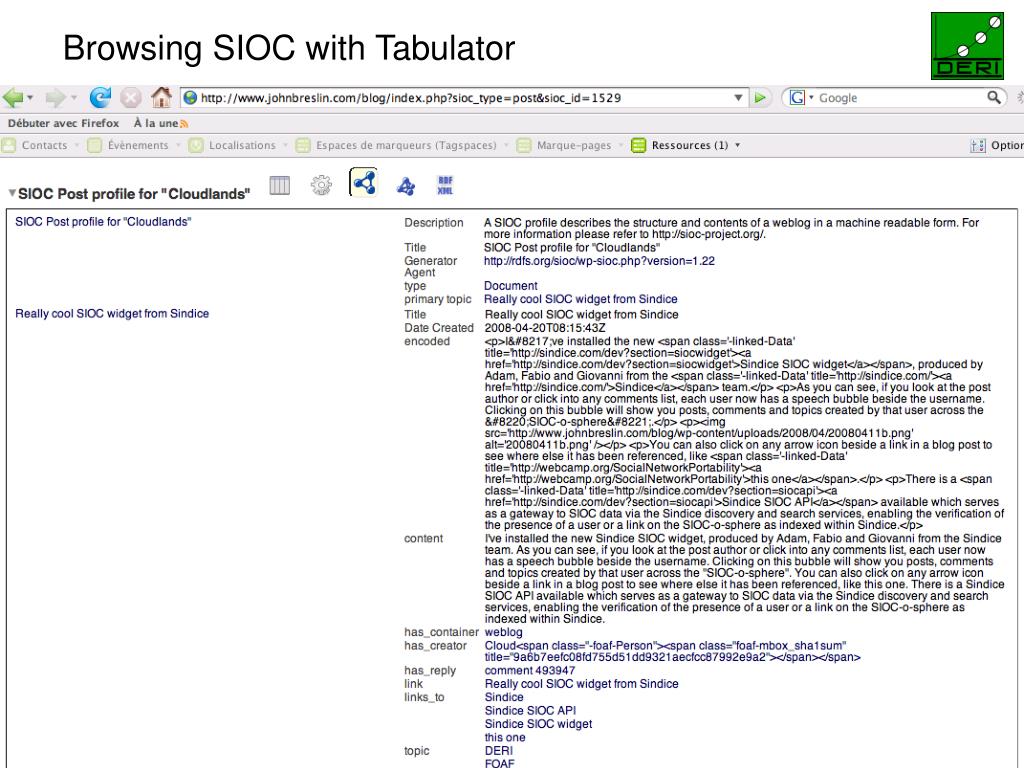
Task: Click the 'encoded' property label
Action: pos(426,342)
